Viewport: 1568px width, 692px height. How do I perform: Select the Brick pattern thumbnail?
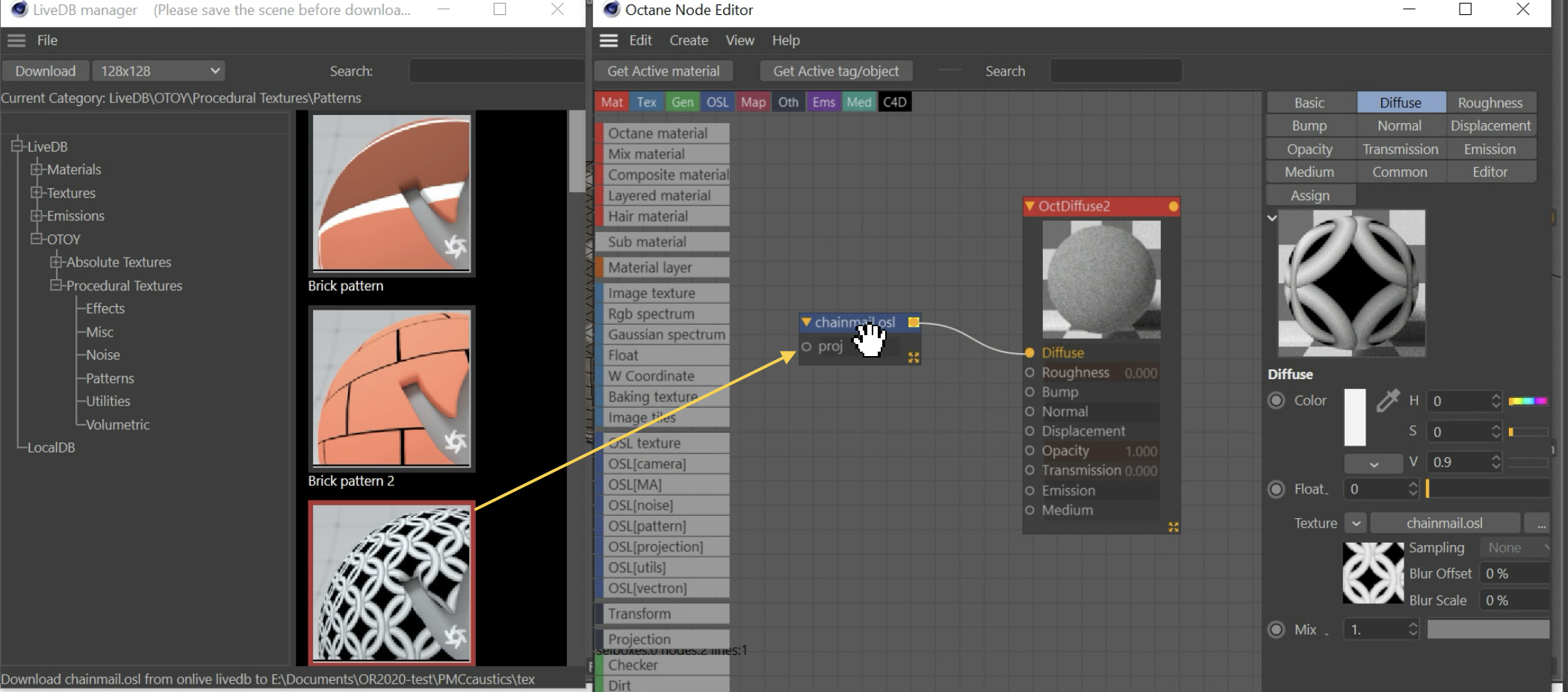point(391,193)
